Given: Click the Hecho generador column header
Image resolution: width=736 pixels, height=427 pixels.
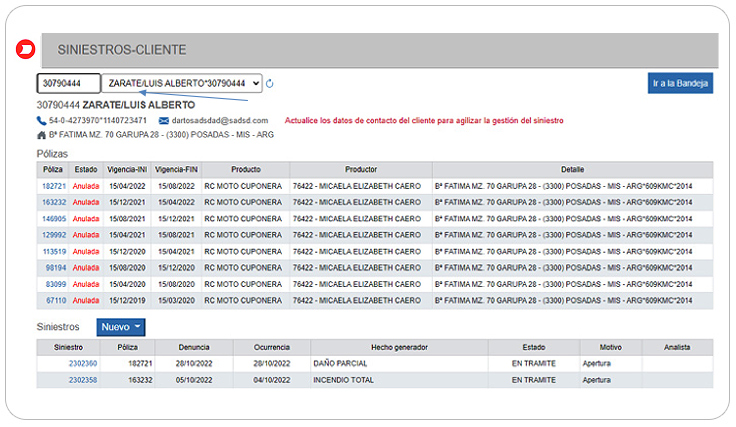Looking at the screenshot, I should [398, 347].
